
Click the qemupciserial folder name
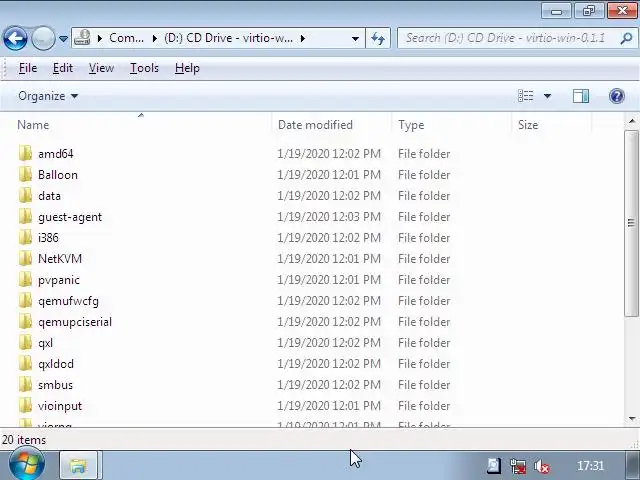pyautogui.click(x=75, y=322)
